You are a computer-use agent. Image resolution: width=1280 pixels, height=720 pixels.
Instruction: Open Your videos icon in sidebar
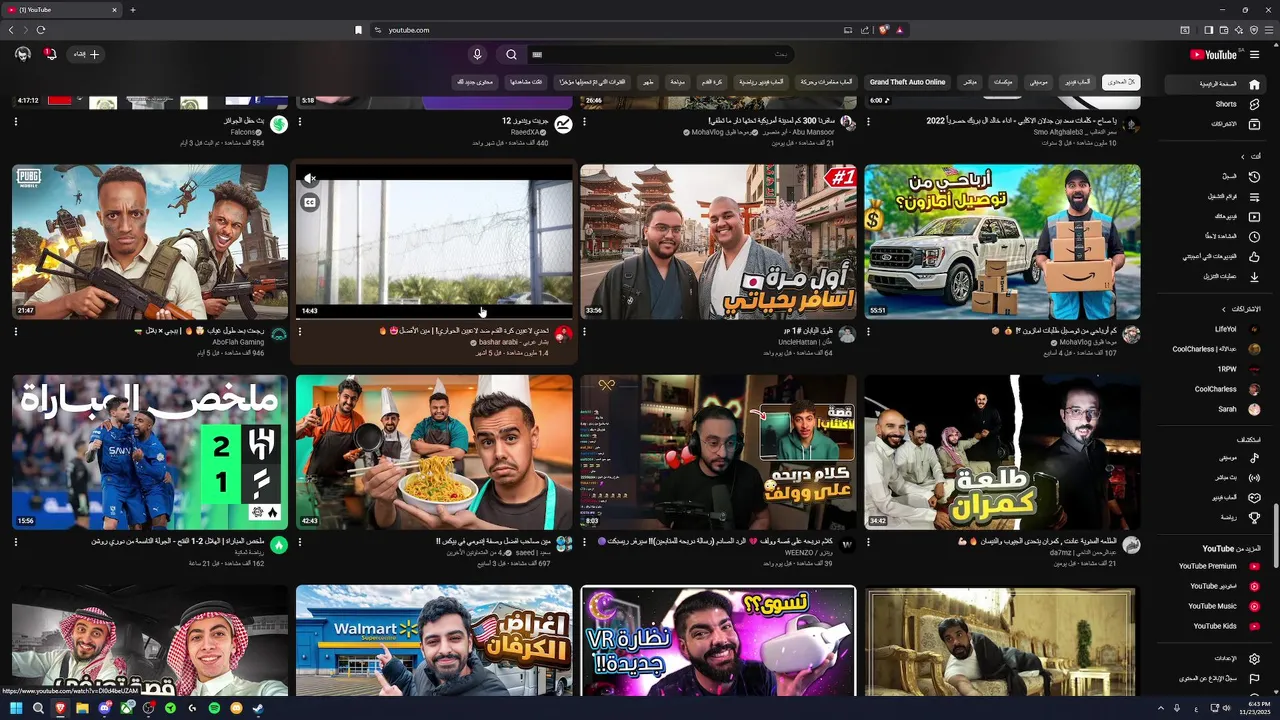[1254, 216]
